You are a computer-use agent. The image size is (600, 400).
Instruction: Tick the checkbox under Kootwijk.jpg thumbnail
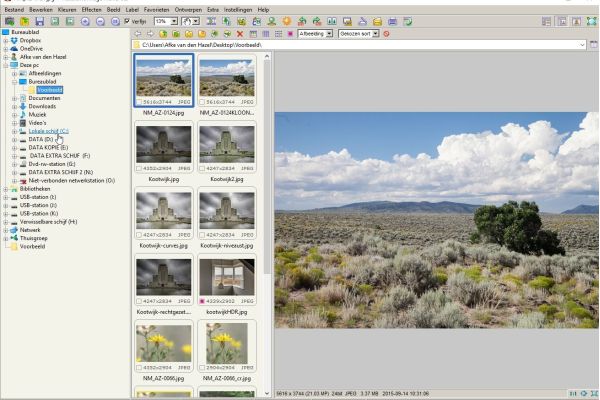click(x=139, y=166)
